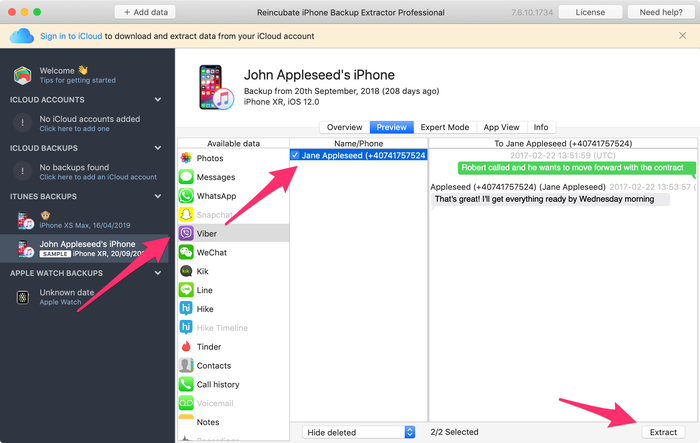Select the Viber icon
Screen dimensions: 700x443
coord(186,233)
